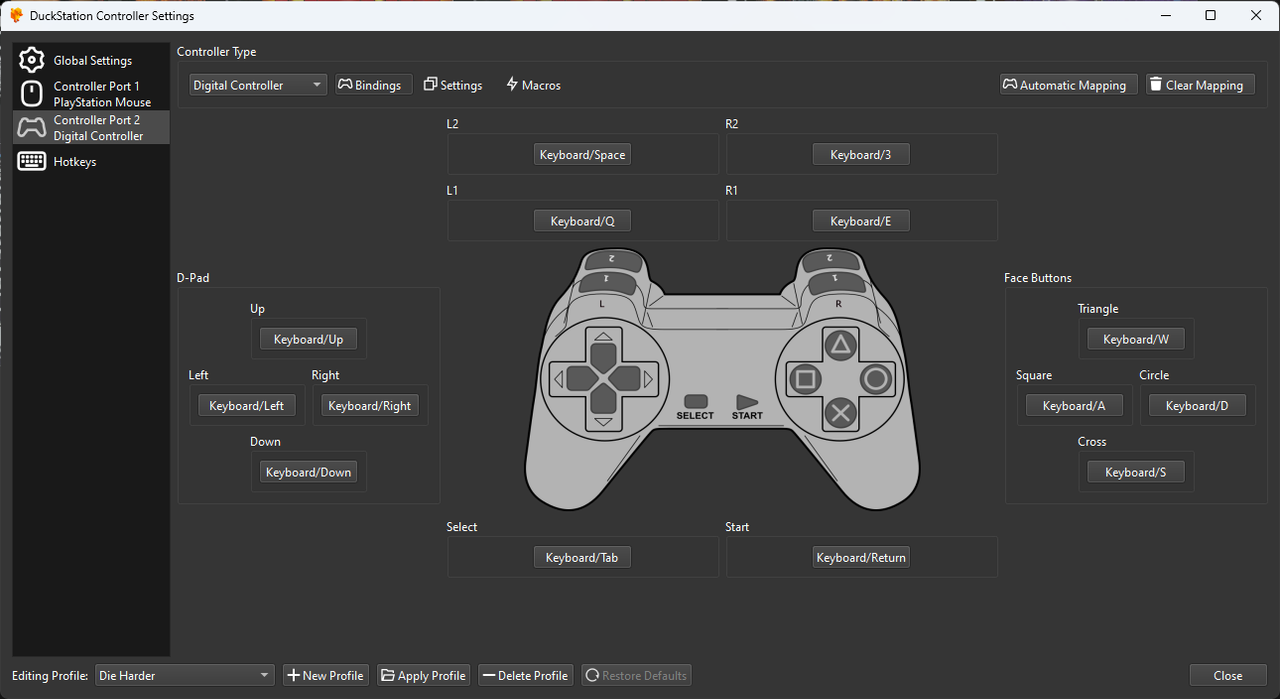The width and height of the screenshot is (1280, 699).
Task: Select Global Settings in sidebar
Action: (x=91, y=60)
